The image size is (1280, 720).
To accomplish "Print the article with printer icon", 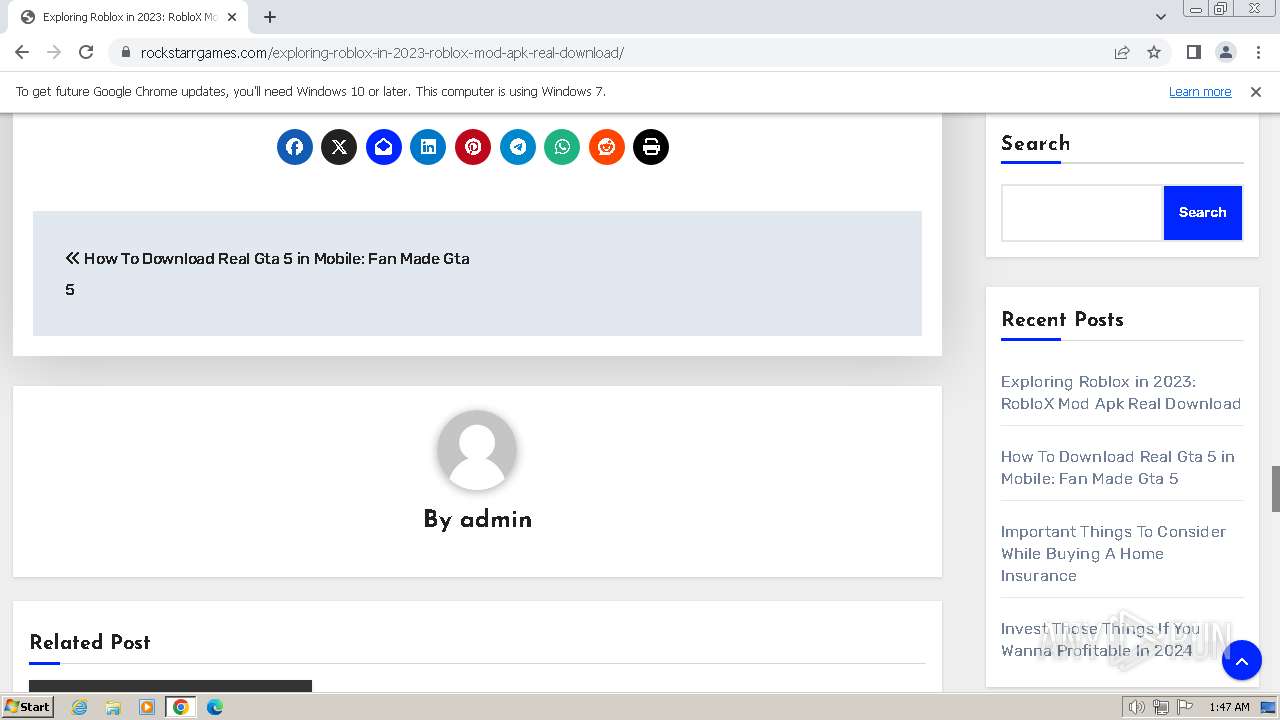I will pos(651,147).
